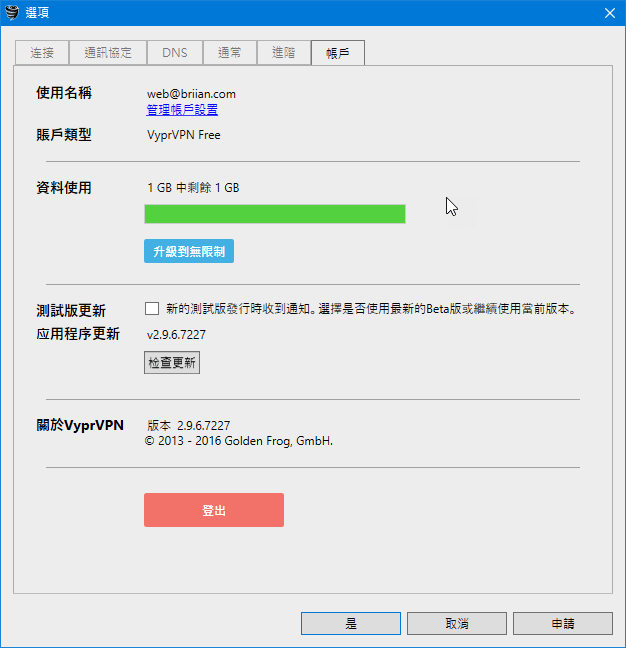The width and height of the screenshot is (626, 648).
Task: Select the DNS tab
Action: tap(174, 53)
